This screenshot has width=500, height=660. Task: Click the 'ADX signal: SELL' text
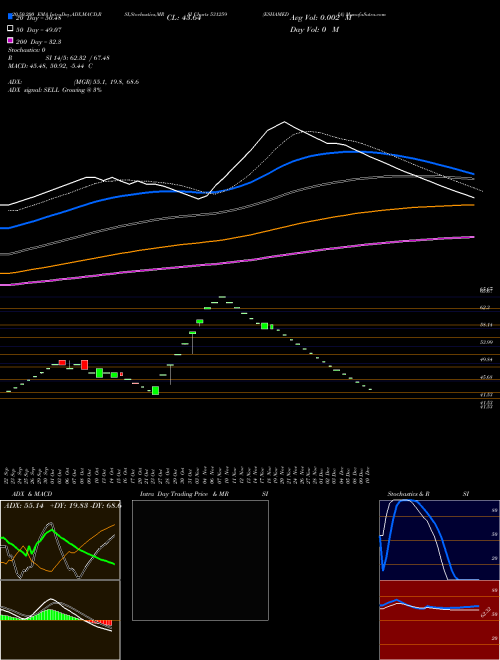pos(34,90)
